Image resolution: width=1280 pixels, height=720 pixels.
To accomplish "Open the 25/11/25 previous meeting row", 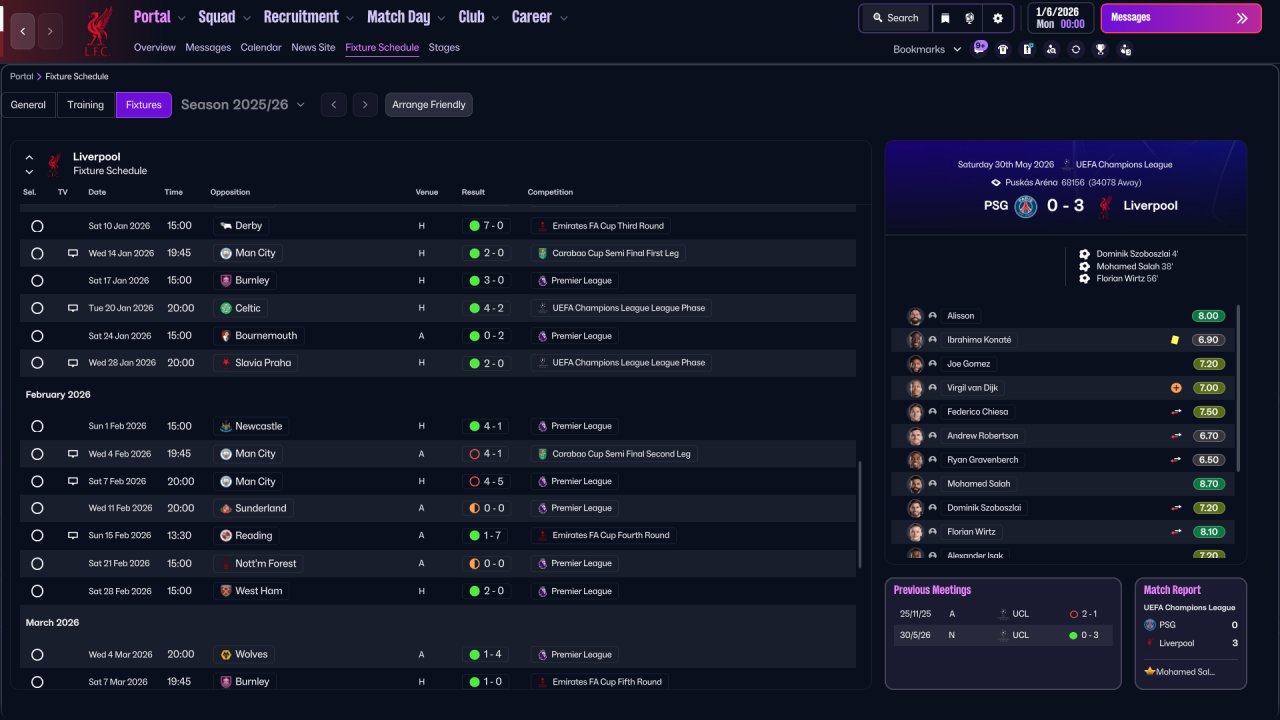I will point(1002,614).
